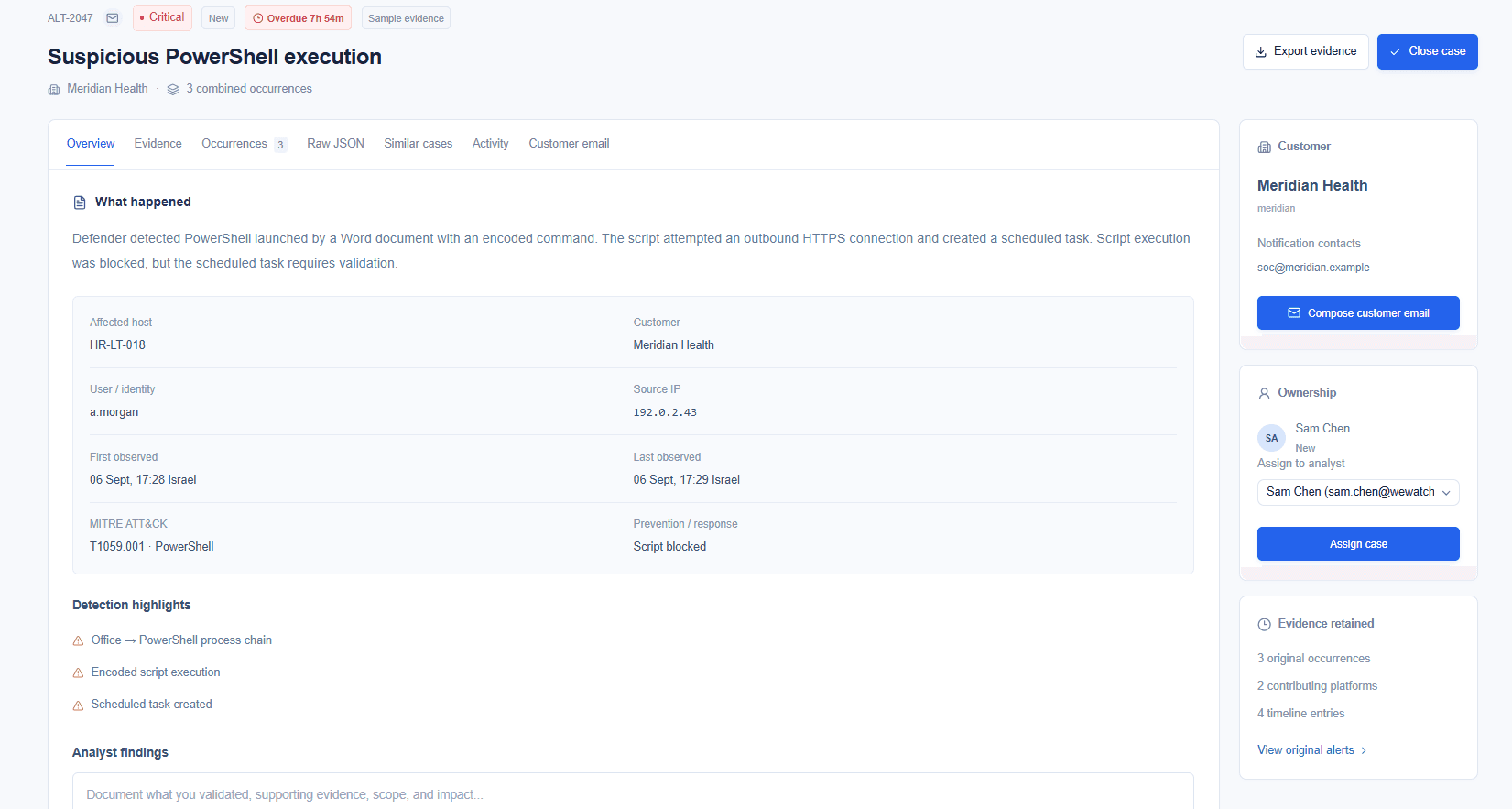Click the document icon next to What happened

(x=80, y=202)
